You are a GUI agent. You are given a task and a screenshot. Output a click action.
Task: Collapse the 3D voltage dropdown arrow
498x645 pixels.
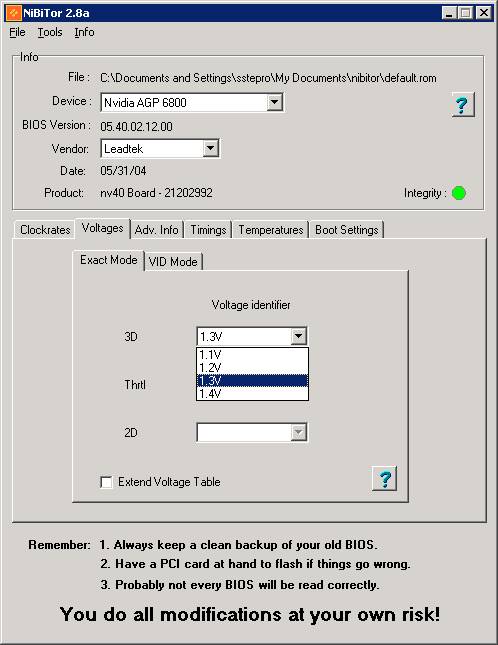(299, 336)
